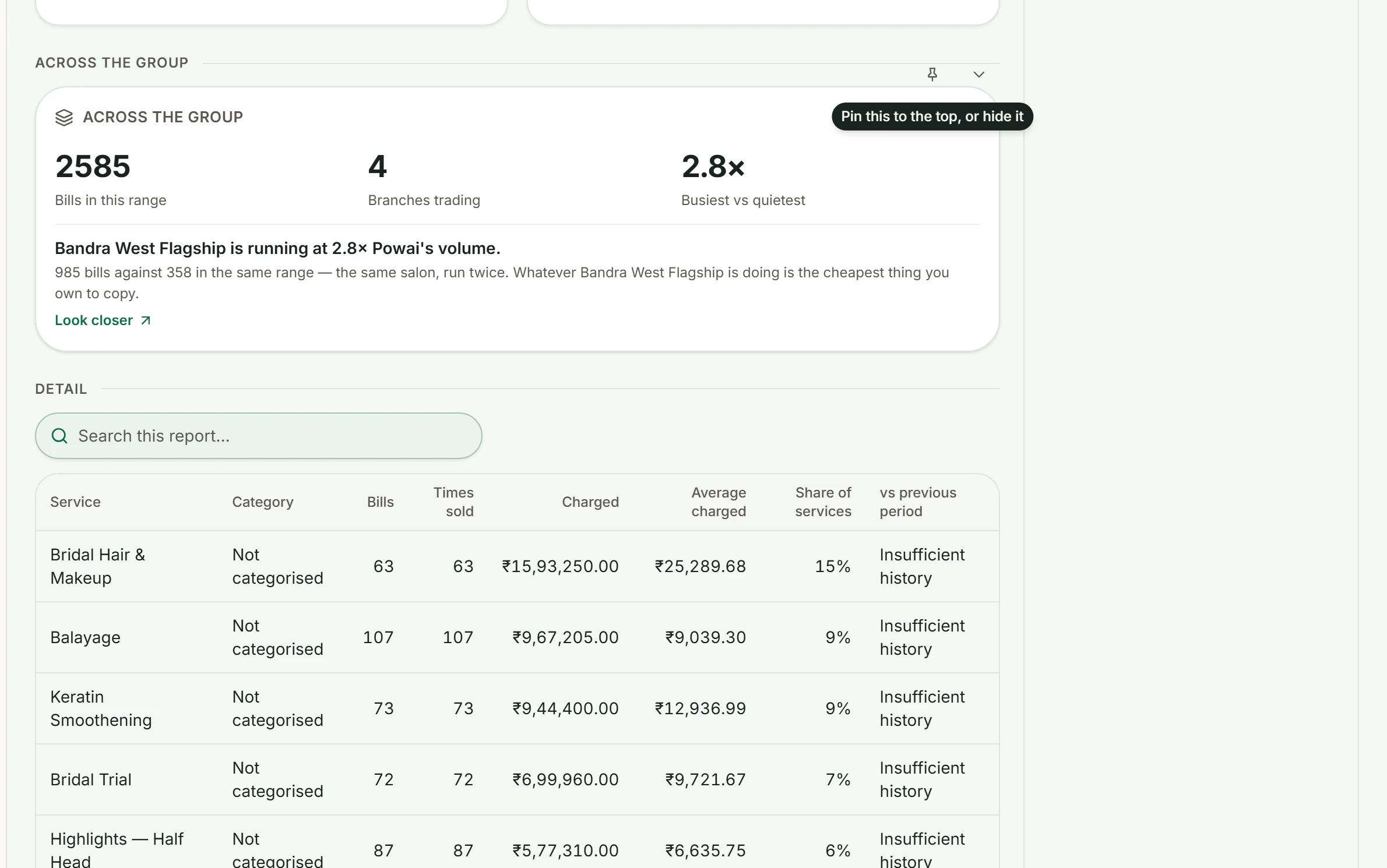Screen dimensions: 1387x868
Task: Select the Balayage service row
Action: (518, 637)
